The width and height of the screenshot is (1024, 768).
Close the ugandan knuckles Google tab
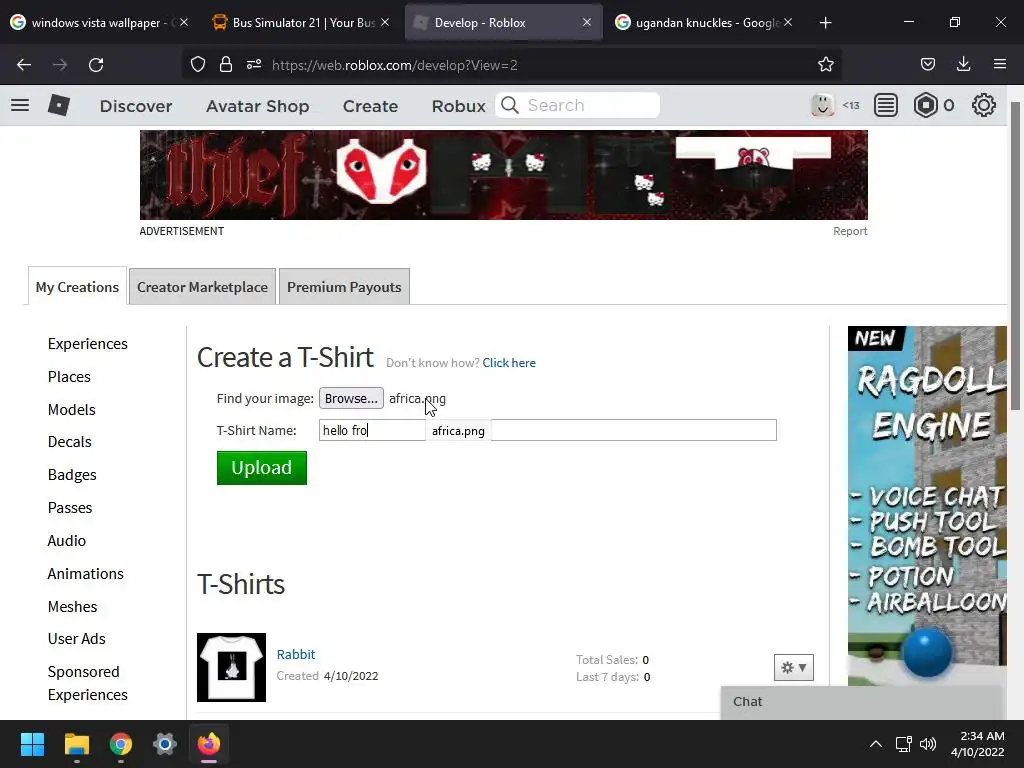pos(788,22)
